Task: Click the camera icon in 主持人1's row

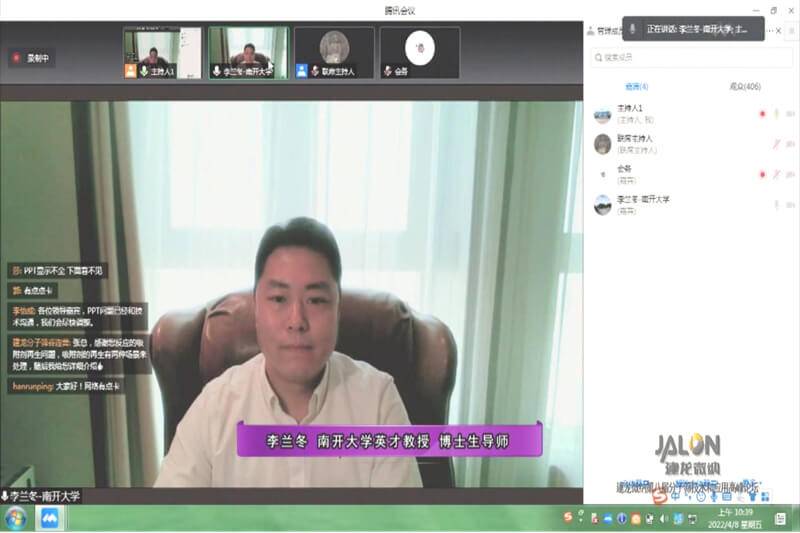Action: pyautogui.click(x=790, y=114)
